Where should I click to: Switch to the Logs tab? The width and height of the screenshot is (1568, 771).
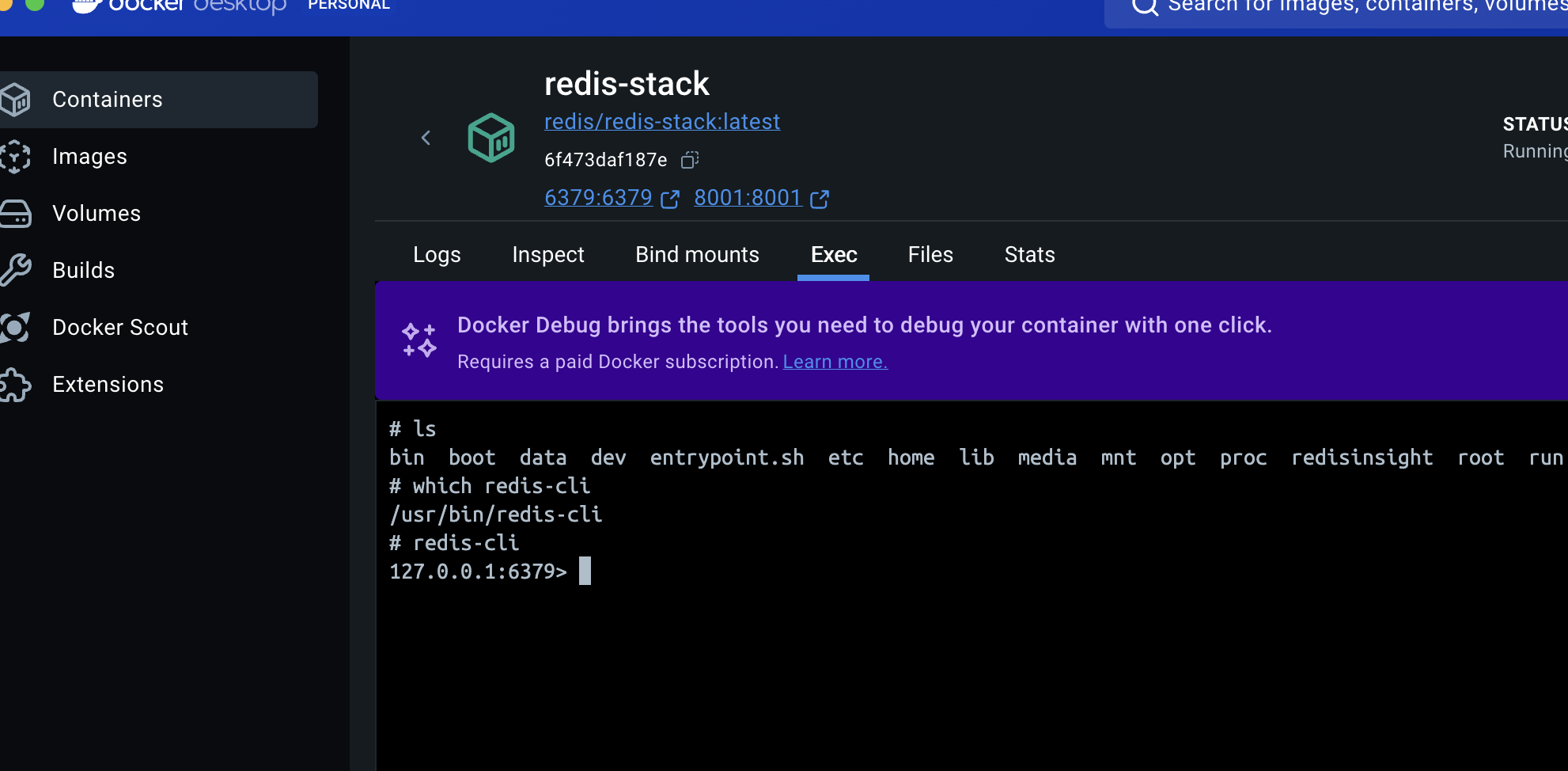(x=437, y=255)
